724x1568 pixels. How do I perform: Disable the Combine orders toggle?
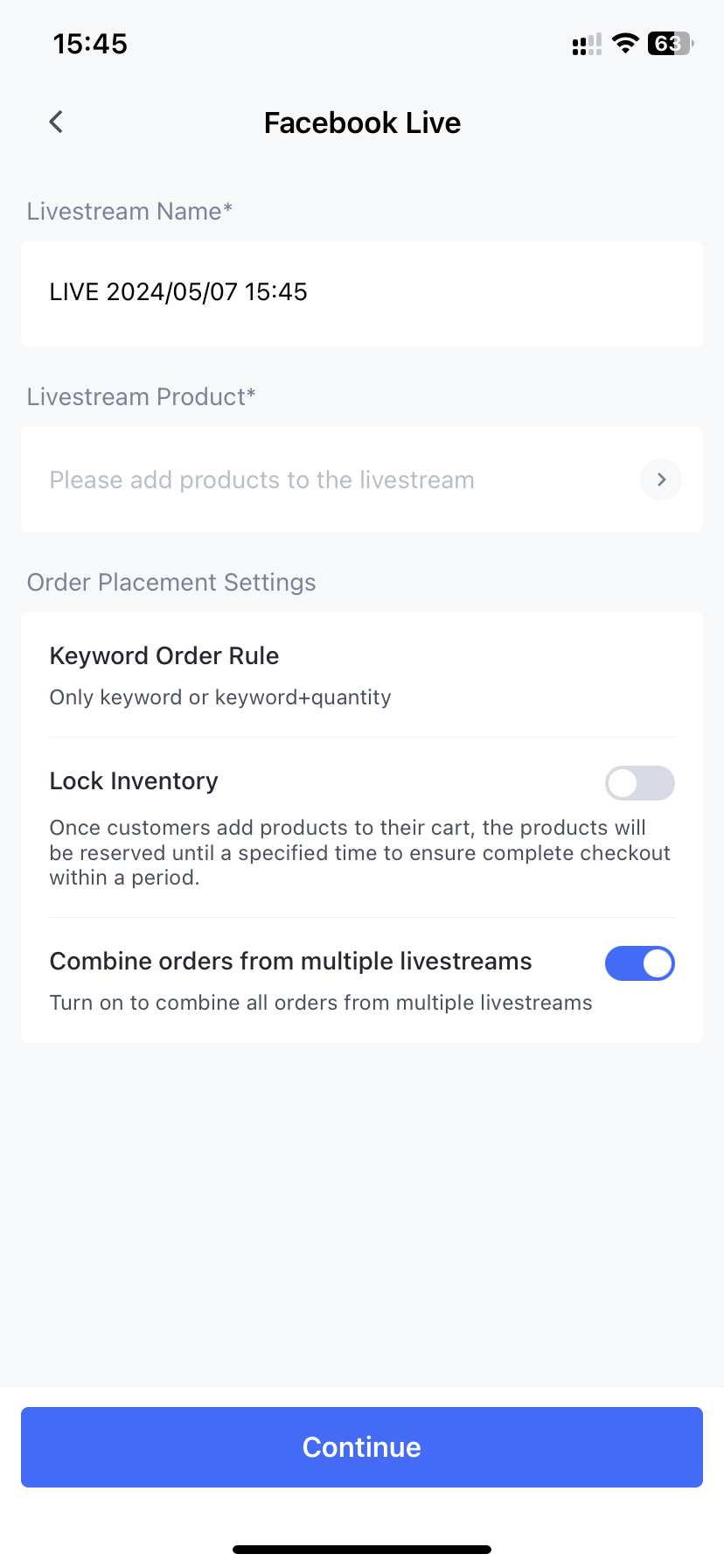click(639, 963)
